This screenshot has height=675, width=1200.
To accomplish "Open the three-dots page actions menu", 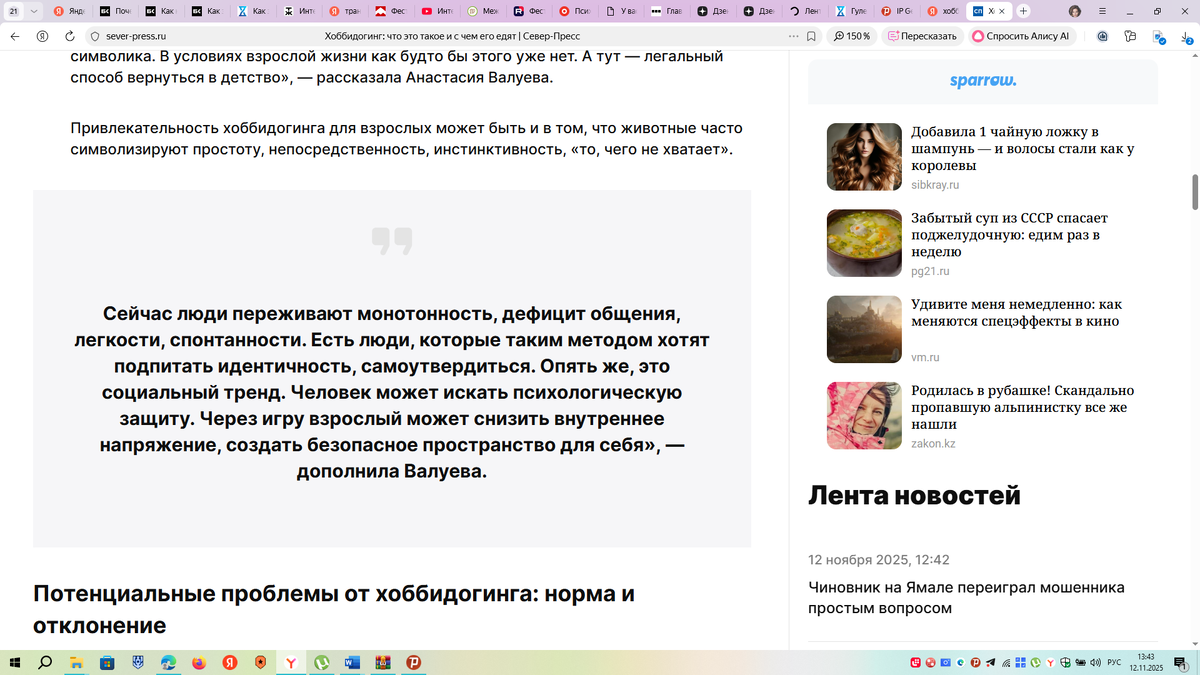I will (x=794, y=36).
